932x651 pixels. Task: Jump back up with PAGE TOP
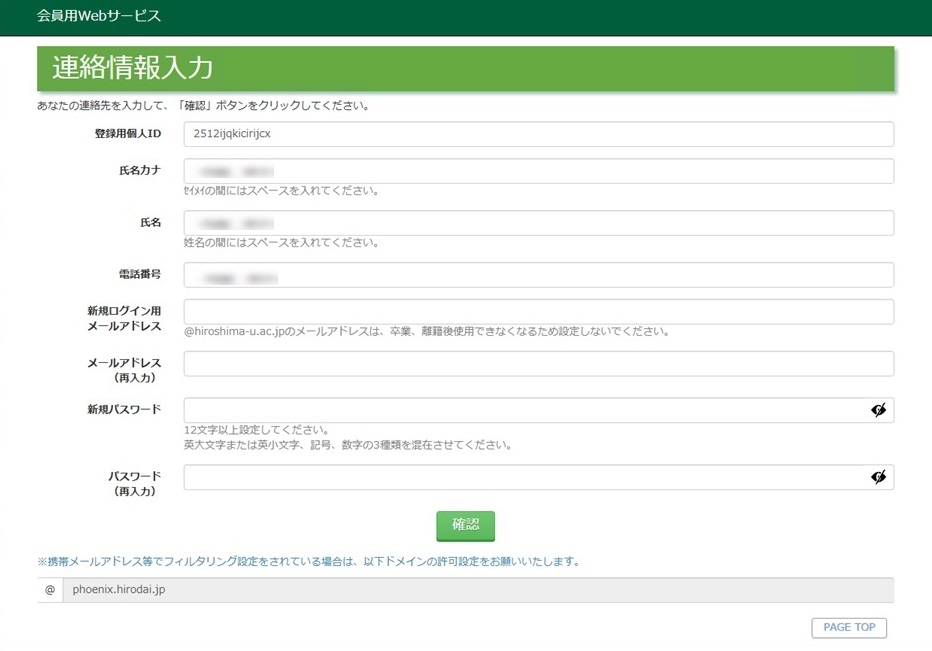(x=848, y=627)
